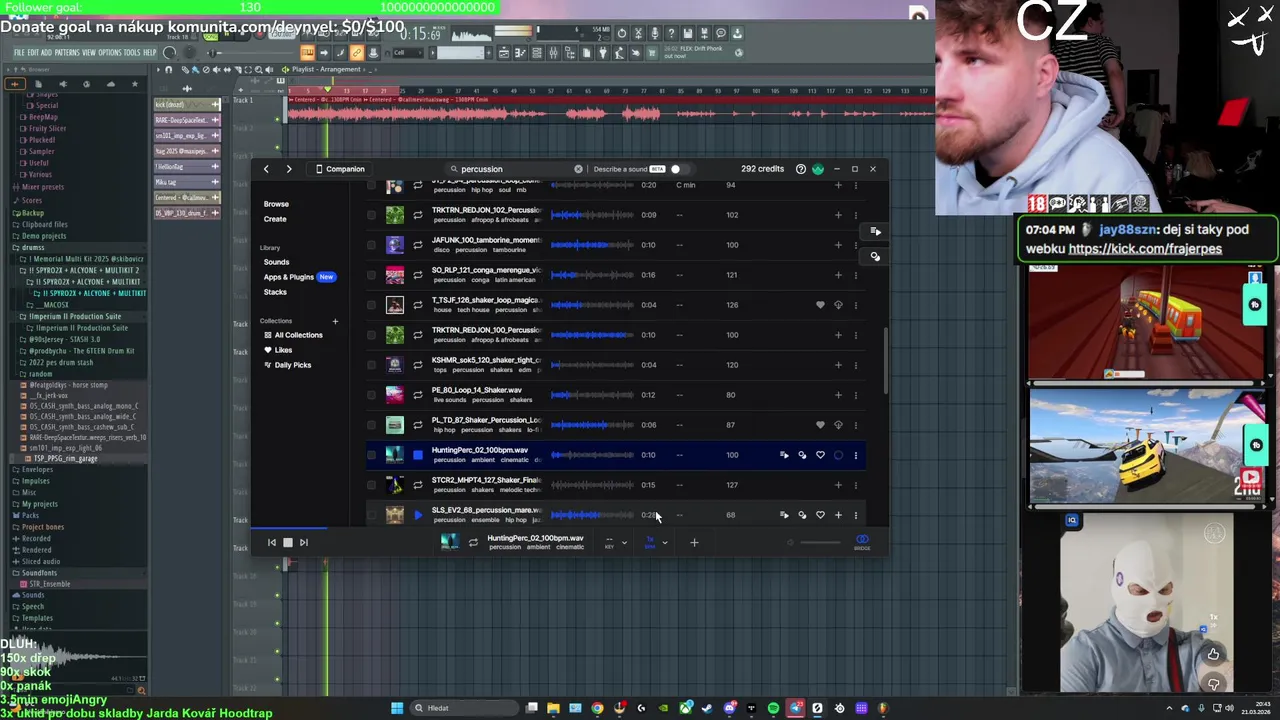Open the key dropdown in Splice player
Screen dimensions: 1280x720
(616, 542)
